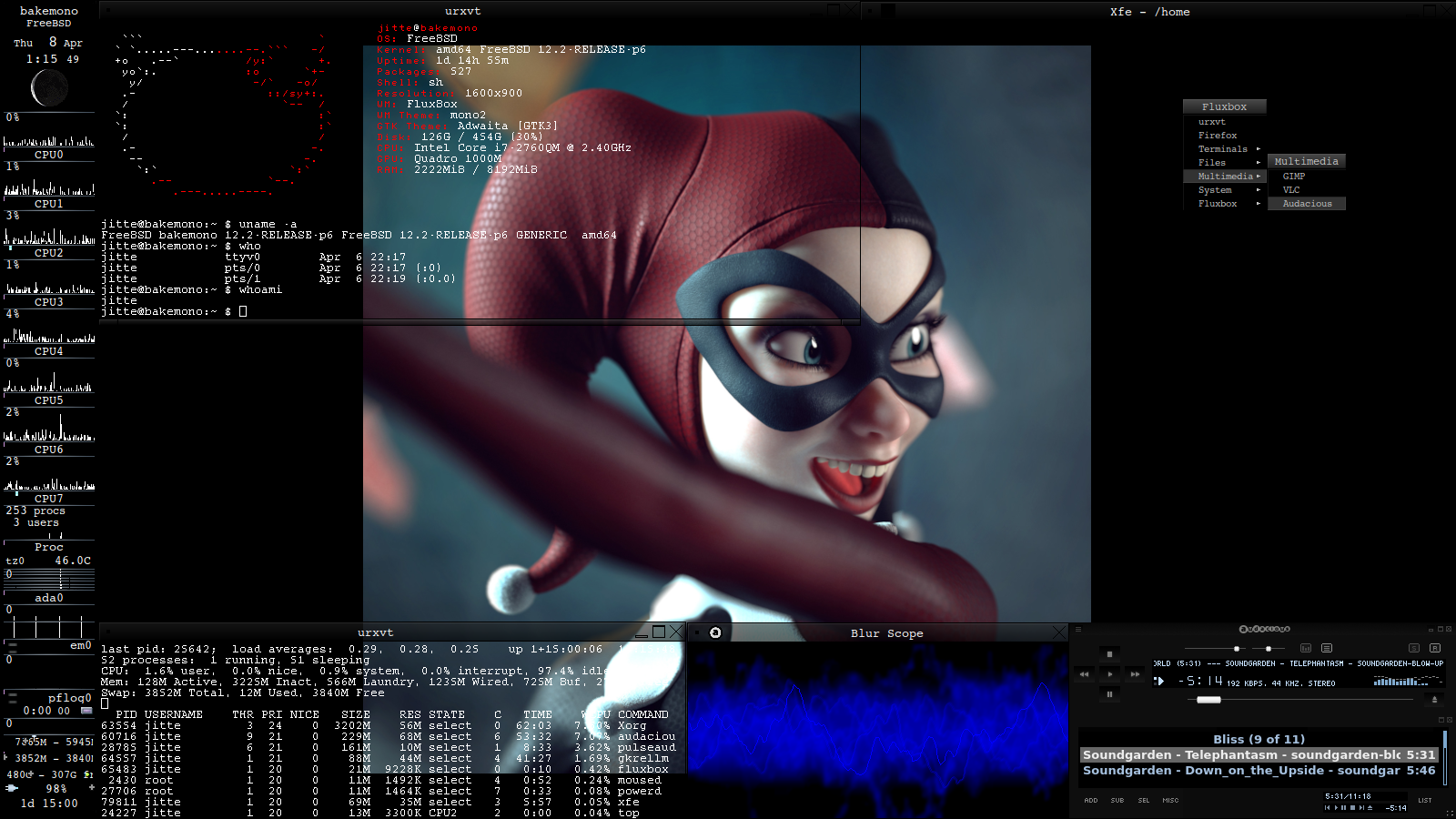This screenshot has width=1456, height=819.
Task: Expand the Terminals submenu
Action: pyautogui.click(x=1224, y=149)
